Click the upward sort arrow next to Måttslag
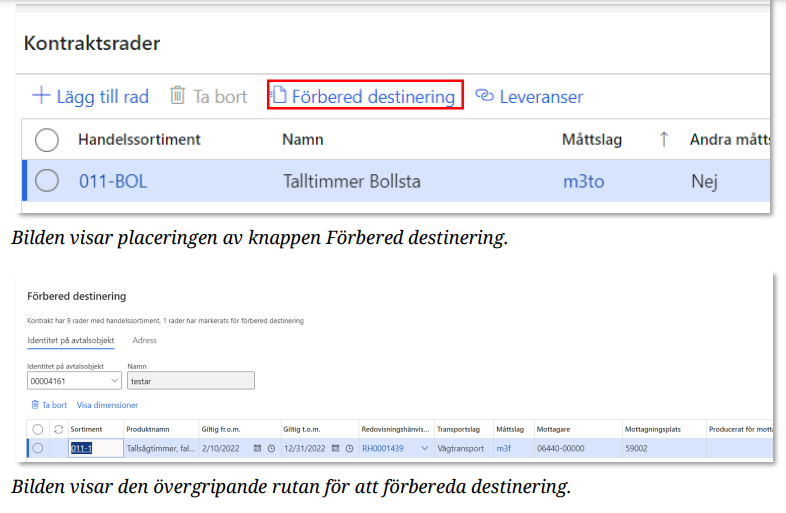The width and height of the screenshot is (786, 513). [x=663, y=140]
